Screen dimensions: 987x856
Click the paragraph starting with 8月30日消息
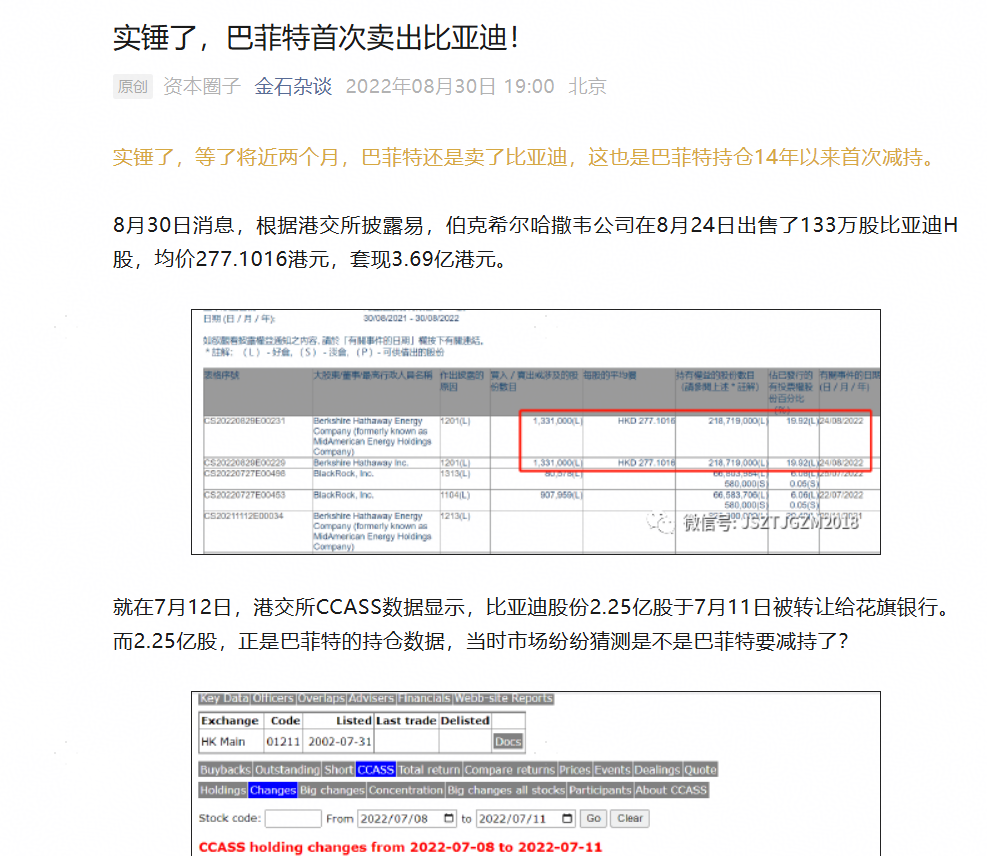pyautogui.click(x=535, y=242)
